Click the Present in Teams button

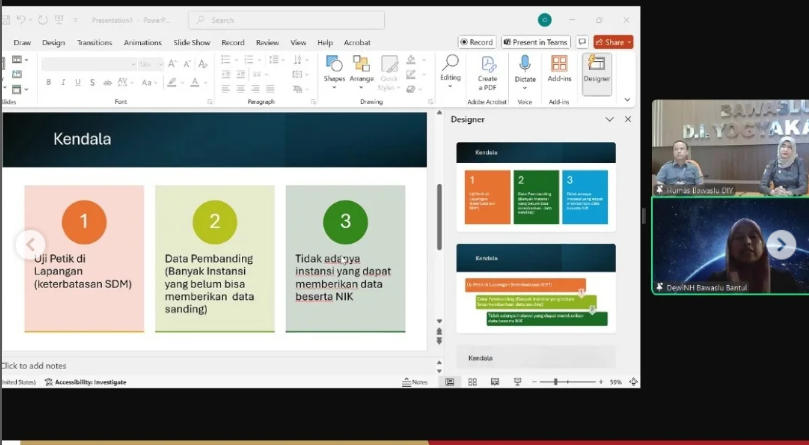pyautogui.click(x=535, y=42)
